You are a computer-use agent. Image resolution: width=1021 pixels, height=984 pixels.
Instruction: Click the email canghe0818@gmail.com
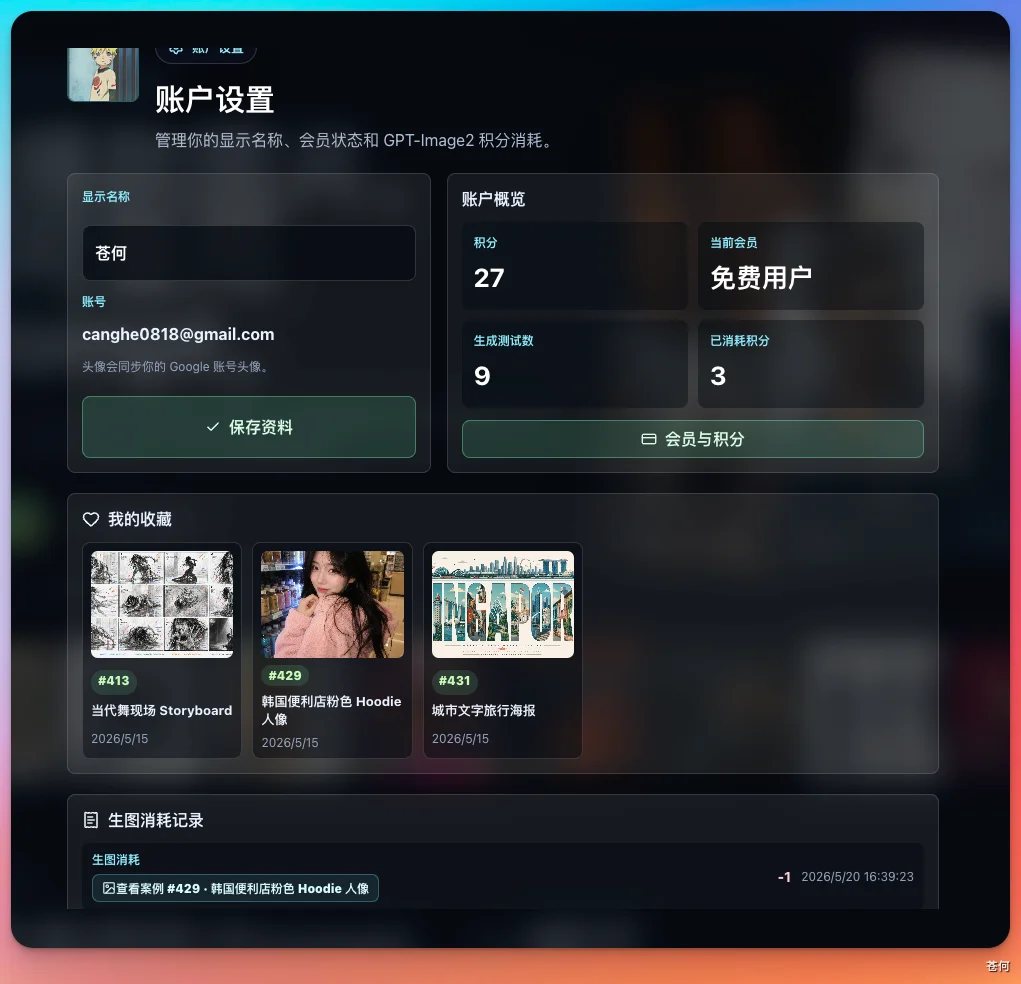point(178,334)
